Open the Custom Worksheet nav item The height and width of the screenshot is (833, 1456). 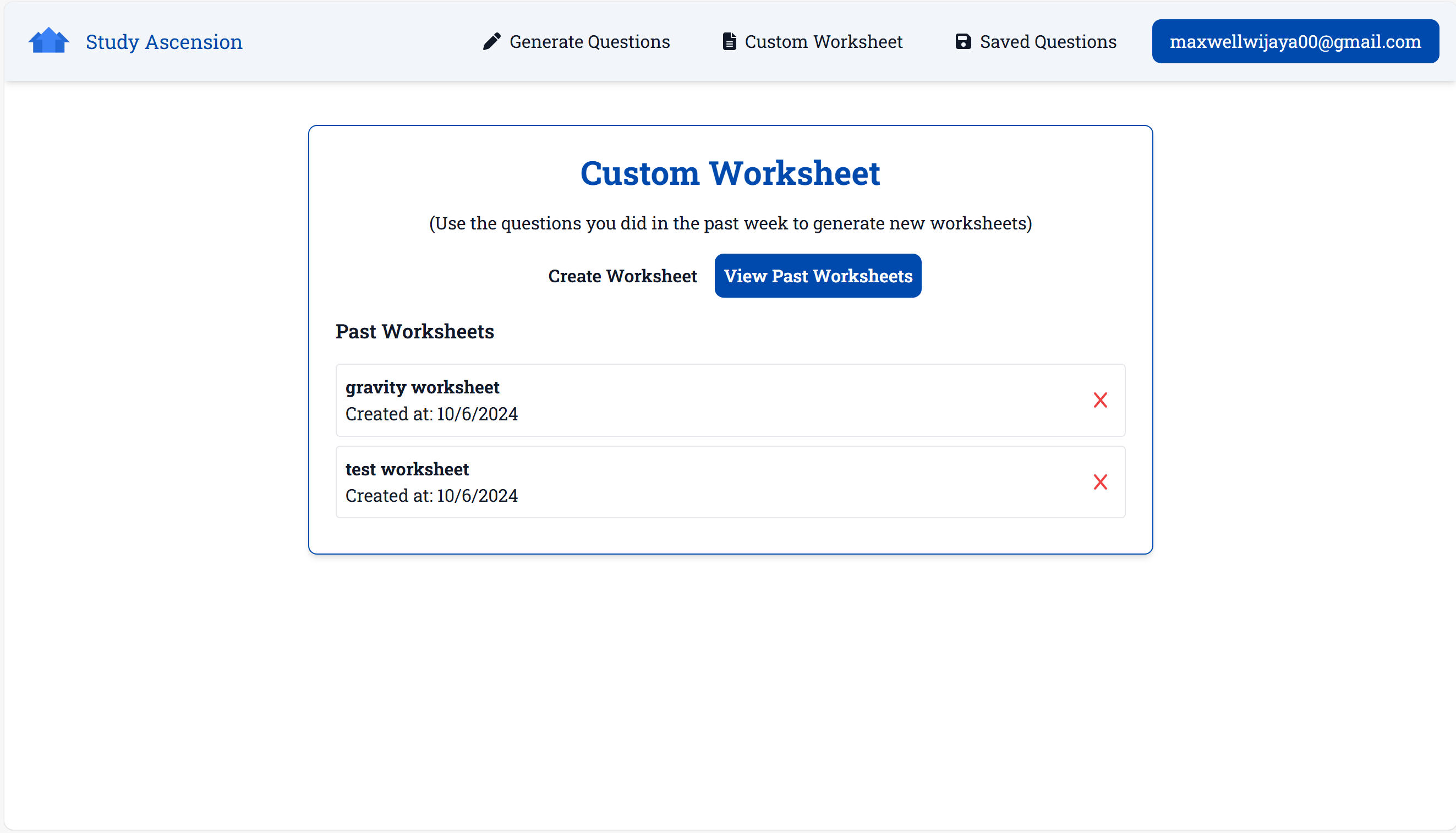tap(823, 42)
